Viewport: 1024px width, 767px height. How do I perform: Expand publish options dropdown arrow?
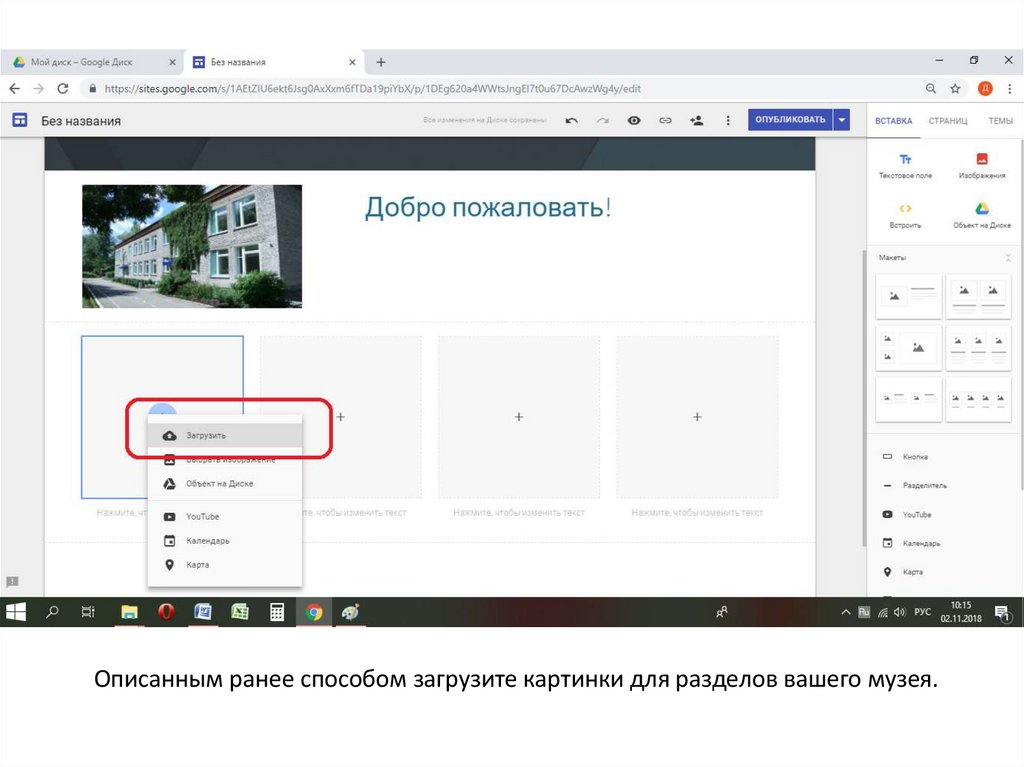point(842,120)
